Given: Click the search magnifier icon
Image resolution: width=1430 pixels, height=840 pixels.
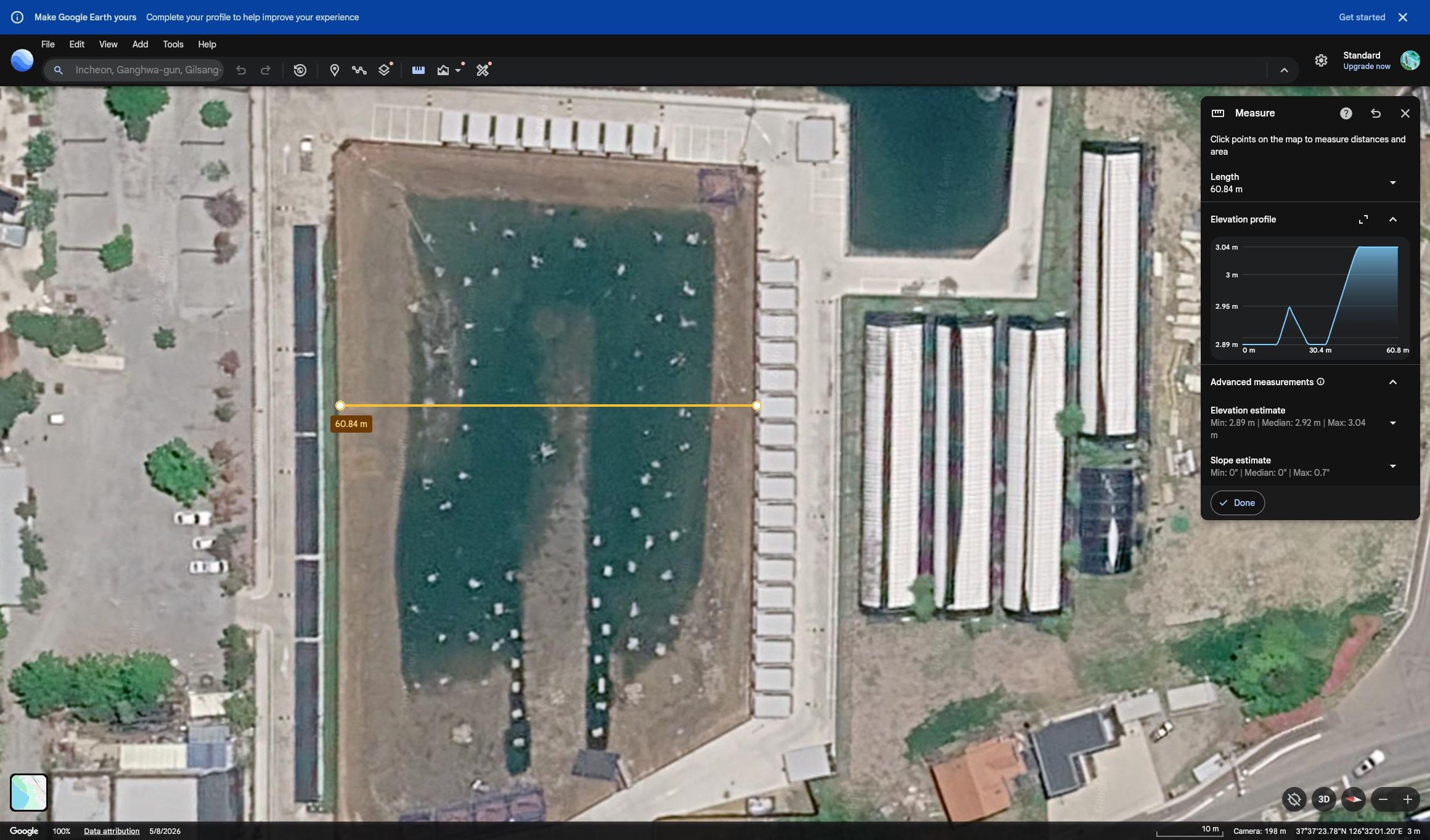Looking at the screenshot, I should [x=58, y=70].
